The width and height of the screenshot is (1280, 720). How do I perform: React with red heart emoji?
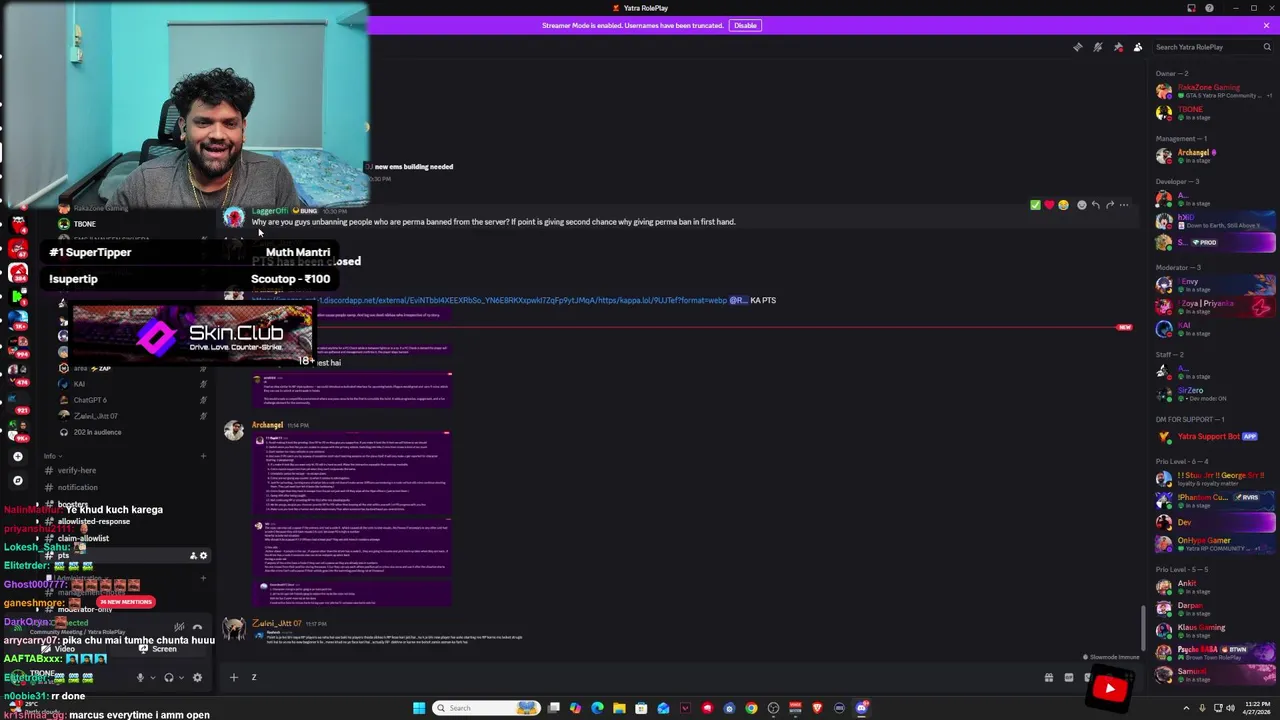1049,205
